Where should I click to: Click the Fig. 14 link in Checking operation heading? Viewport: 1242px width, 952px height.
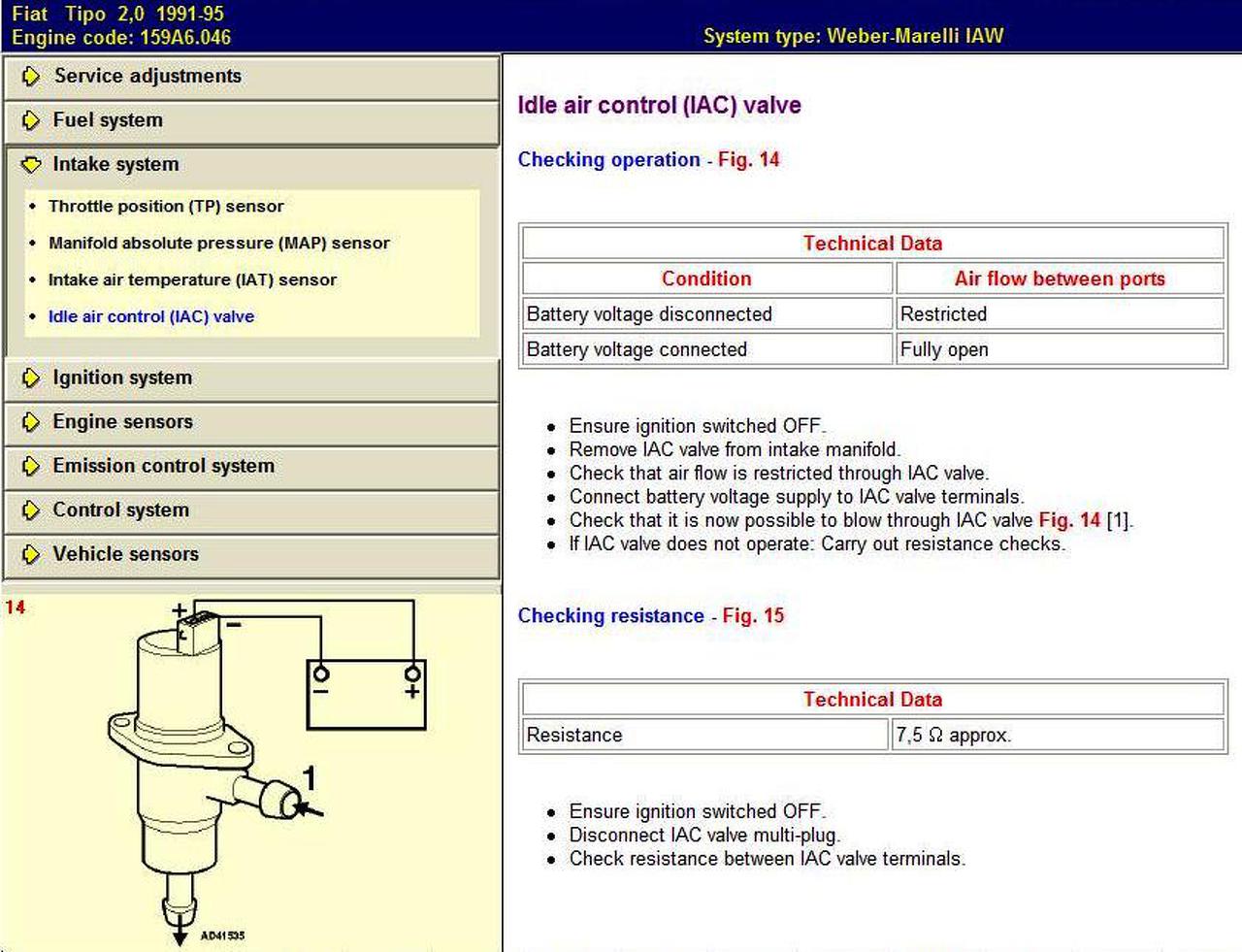[x=748, y=160]
